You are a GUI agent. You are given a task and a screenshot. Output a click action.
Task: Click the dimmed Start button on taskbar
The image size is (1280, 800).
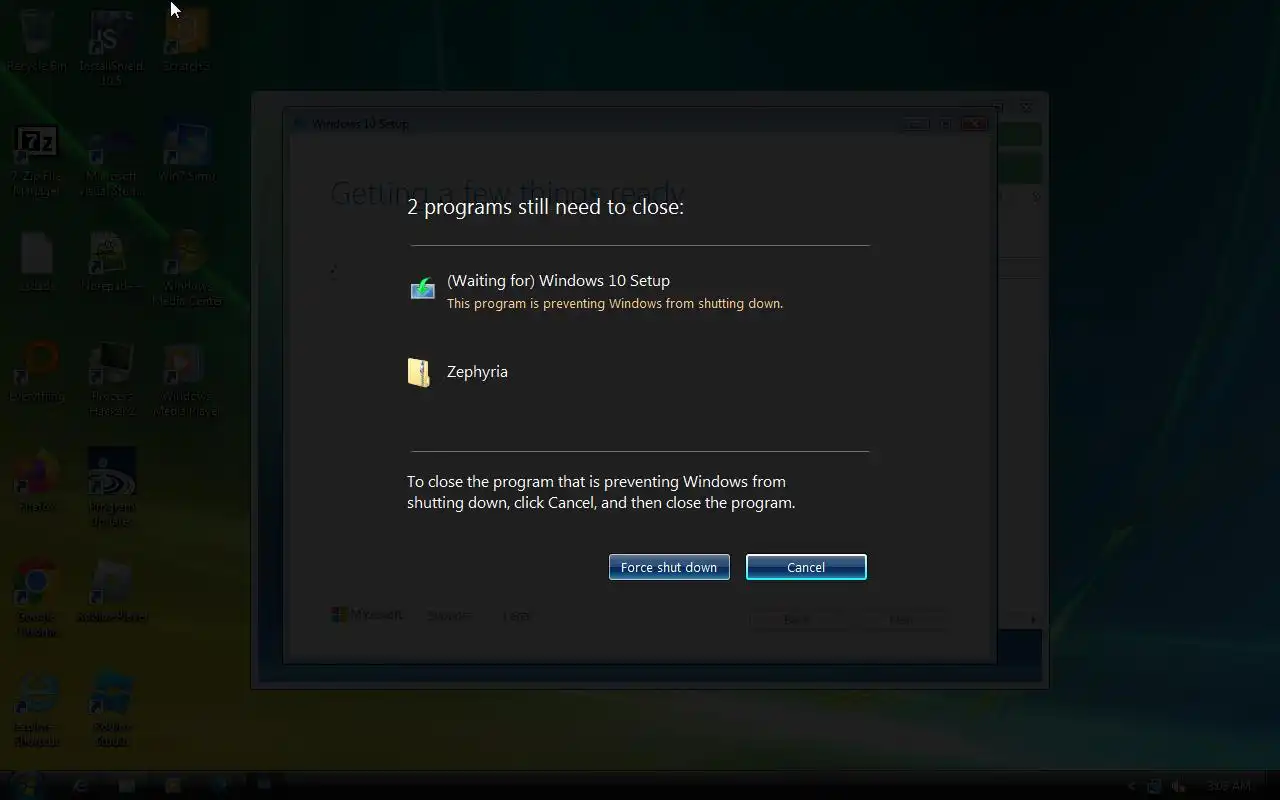pyautogui.click(x=26, y=785)
